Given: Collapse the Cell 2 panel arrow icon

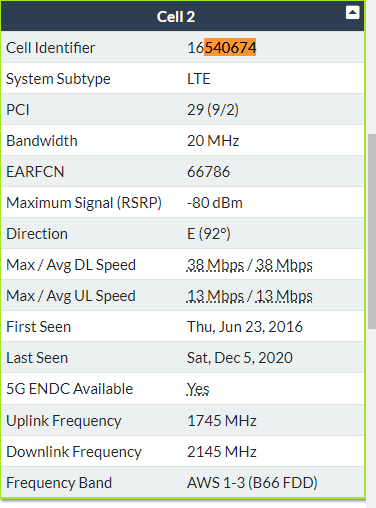Looking at the screenshot, I should (x=352, y=13).
